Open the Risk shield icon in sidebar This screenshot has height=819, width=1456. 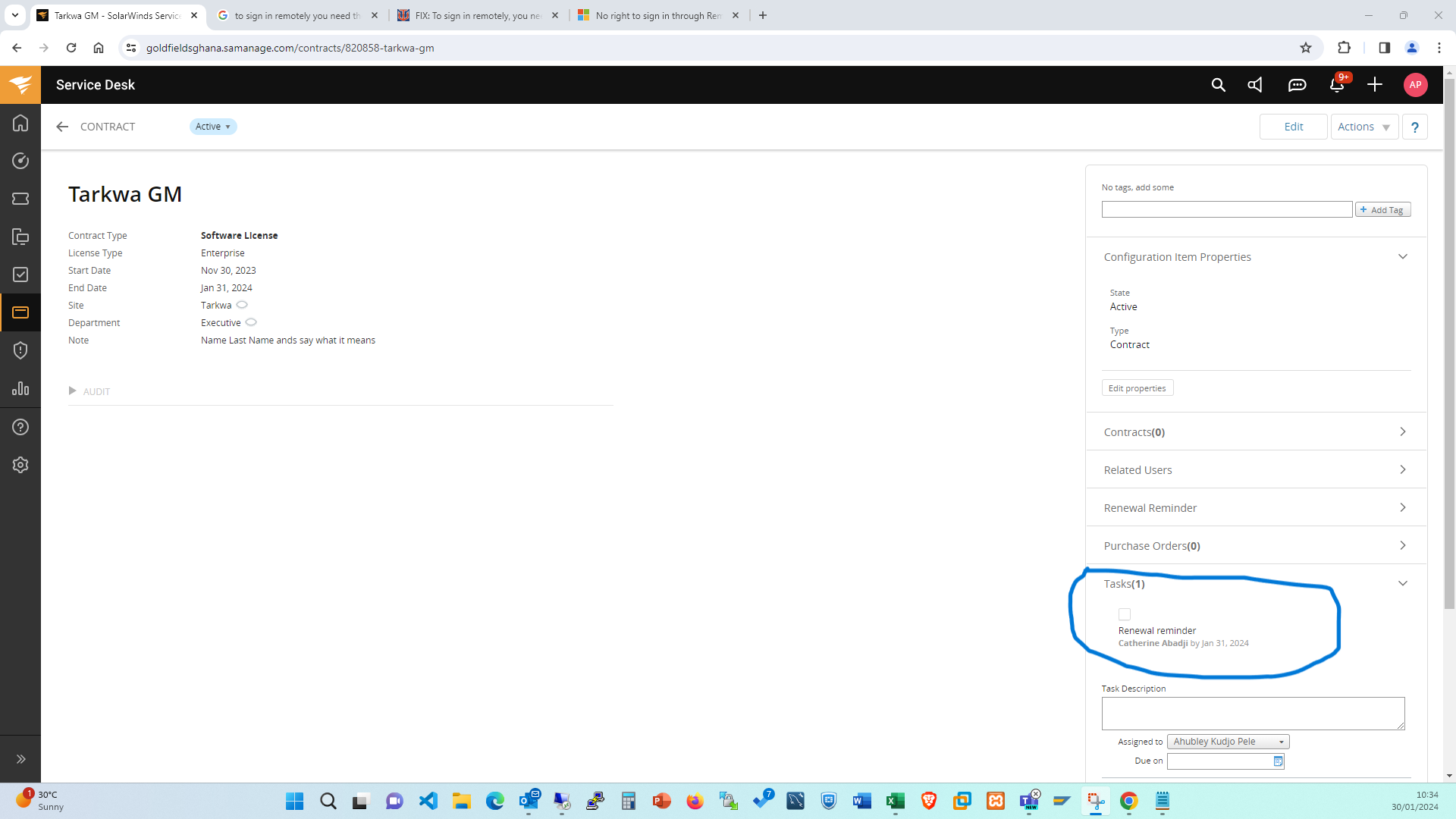[20, 350]
